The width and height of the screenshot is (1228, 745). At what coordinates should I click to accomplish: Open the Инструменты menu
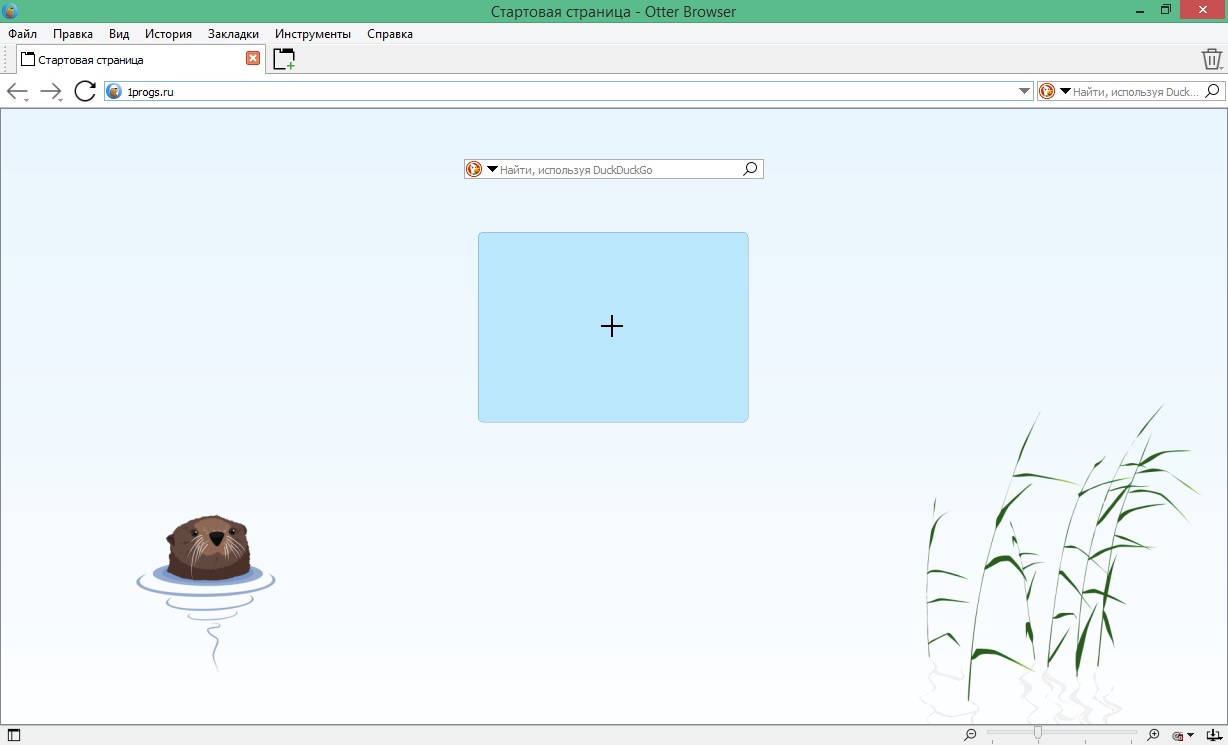coord(312,34)
